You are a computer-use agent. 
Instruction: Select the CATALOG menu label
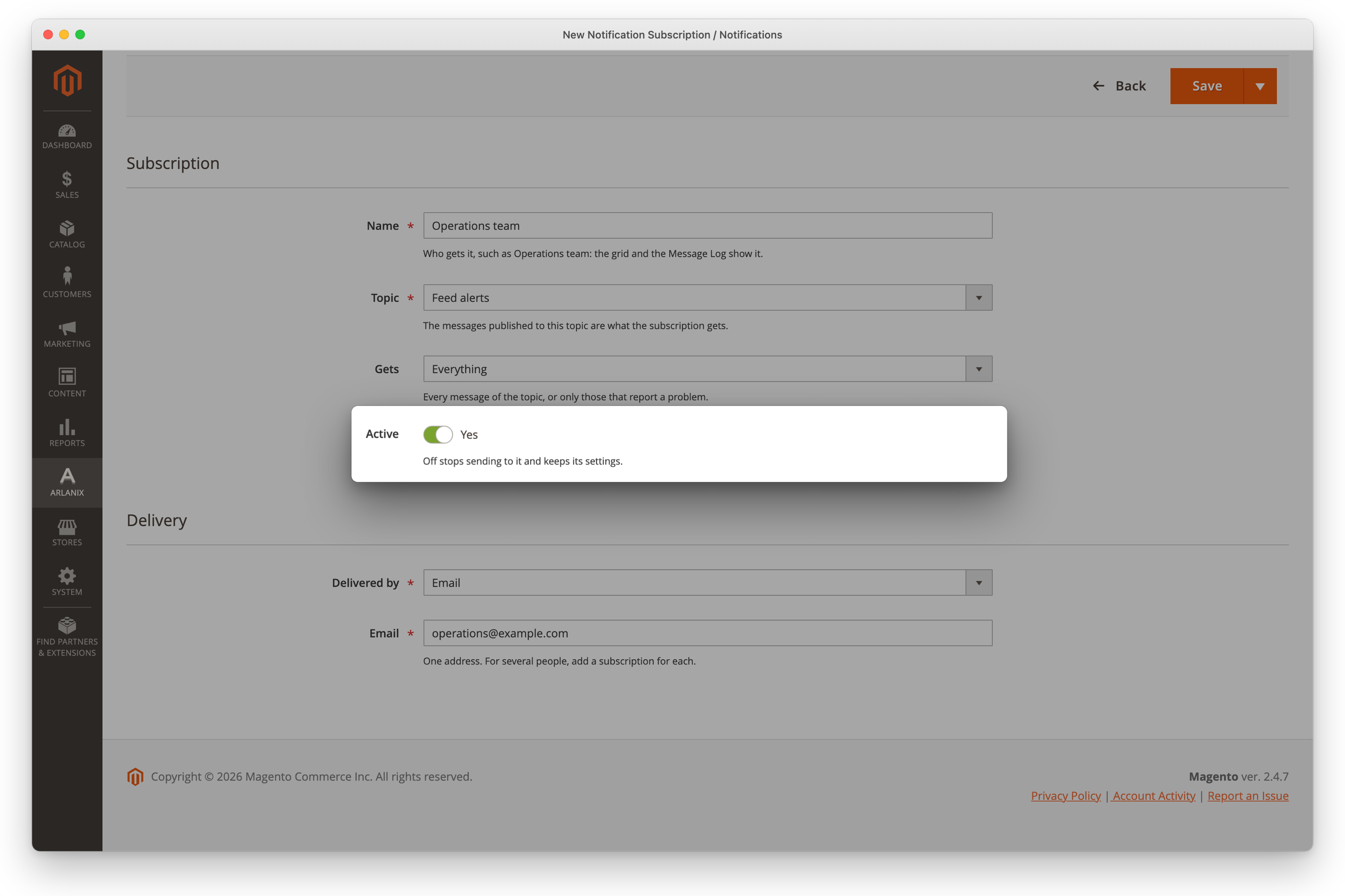point(67,245)
